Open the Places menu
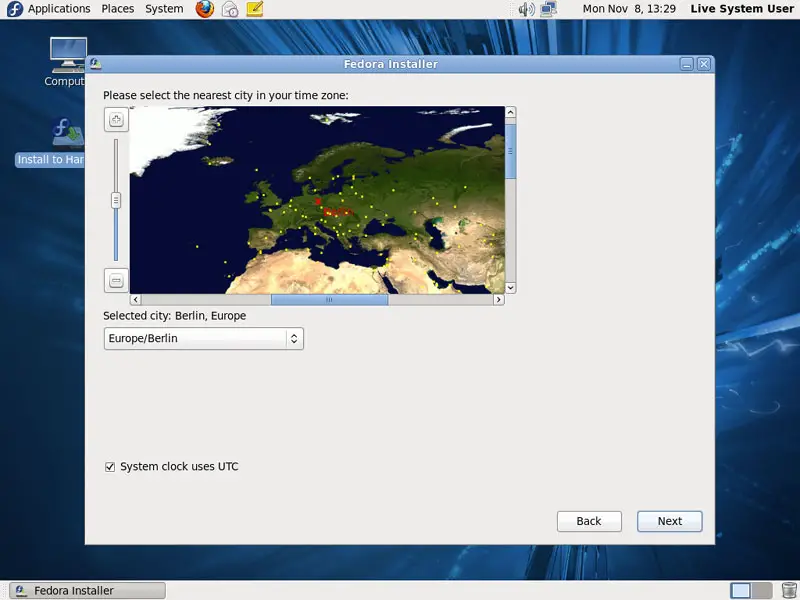The height and width of the screenshot is (600, 800). [118, 9]
